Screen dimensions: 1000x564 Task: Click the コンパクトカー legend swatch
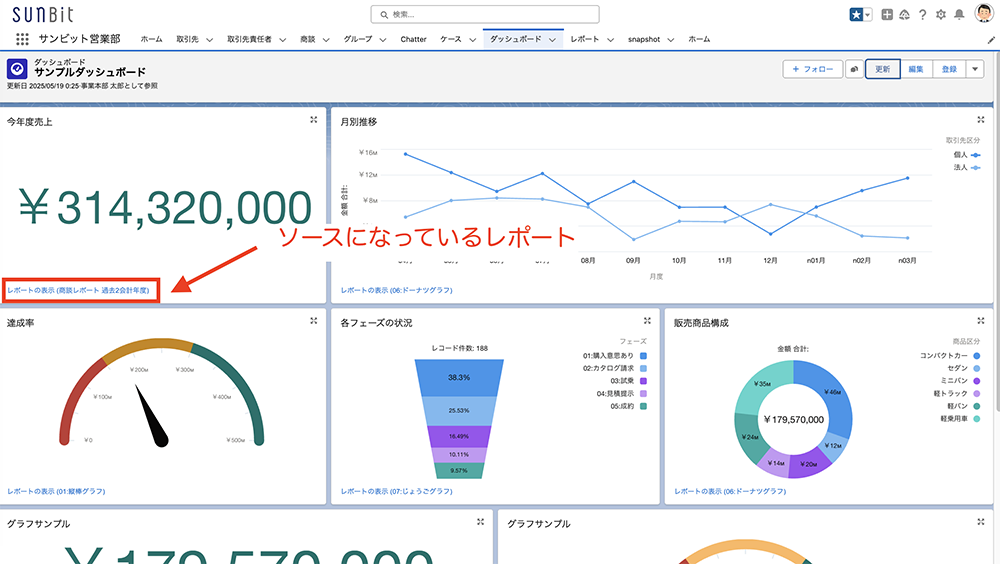(976, 356)
